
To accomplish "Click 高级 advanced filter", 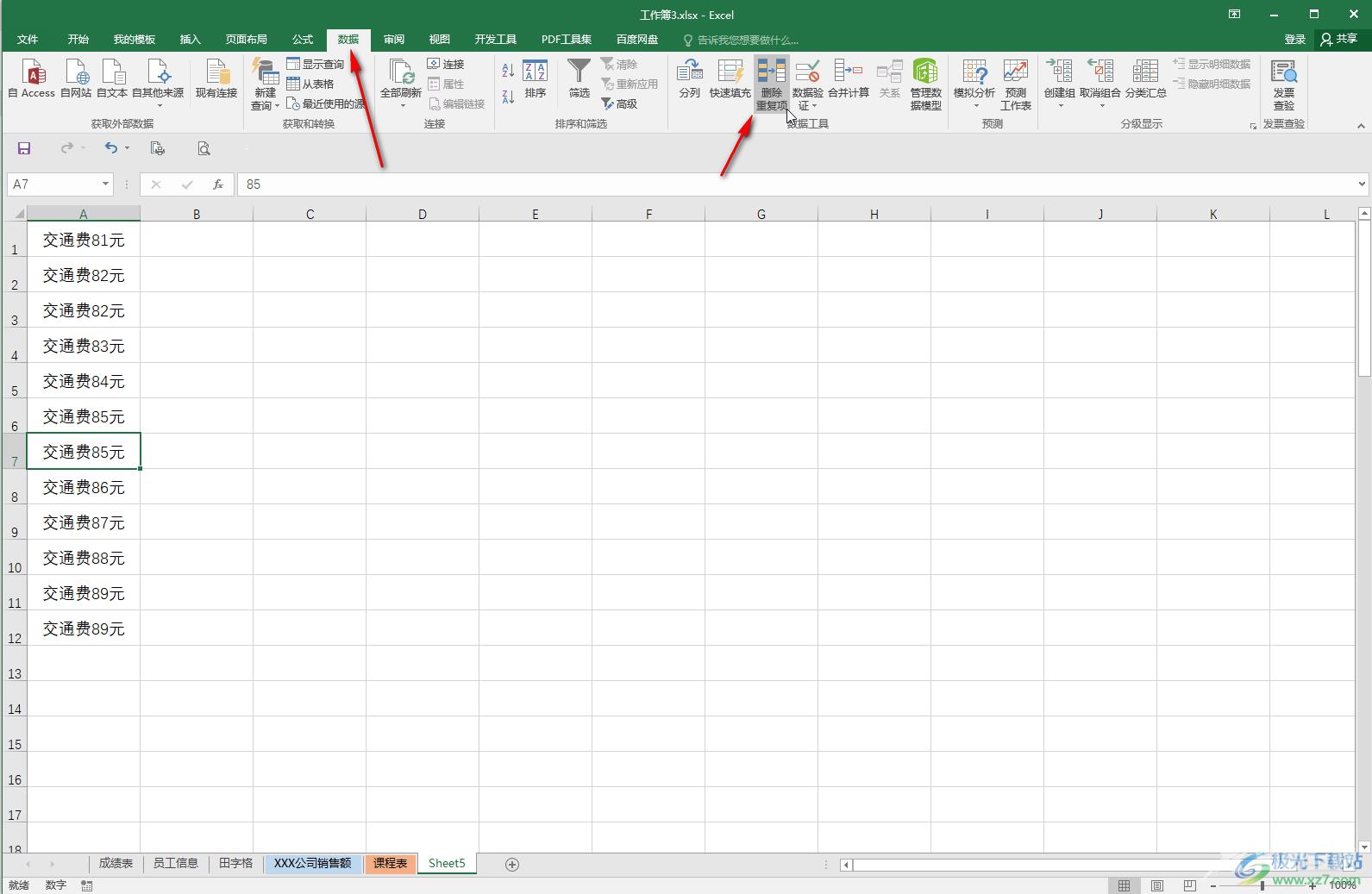I will click(x=620, y=103).
